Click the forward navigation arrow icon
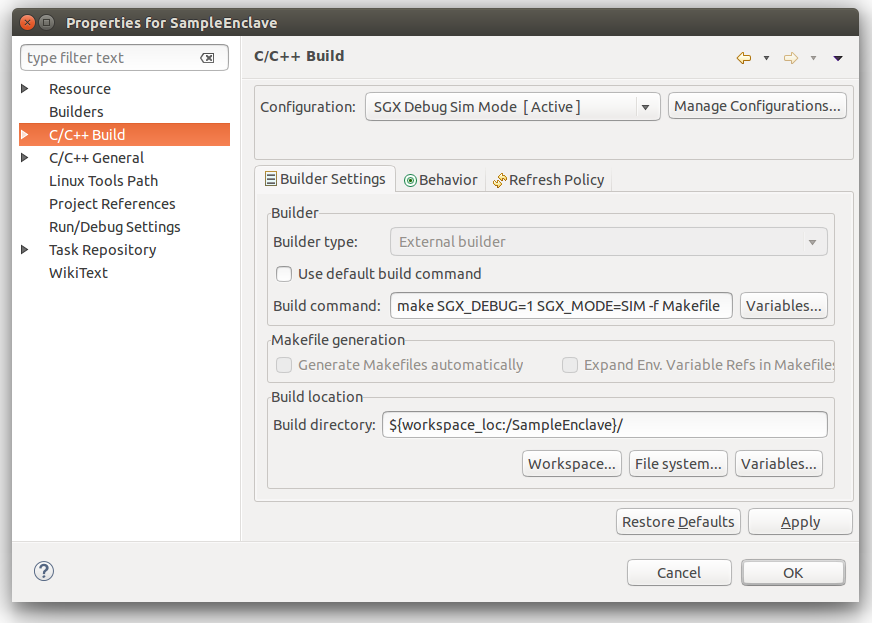The width and height of the screenshot is (872, 623). 791,58
